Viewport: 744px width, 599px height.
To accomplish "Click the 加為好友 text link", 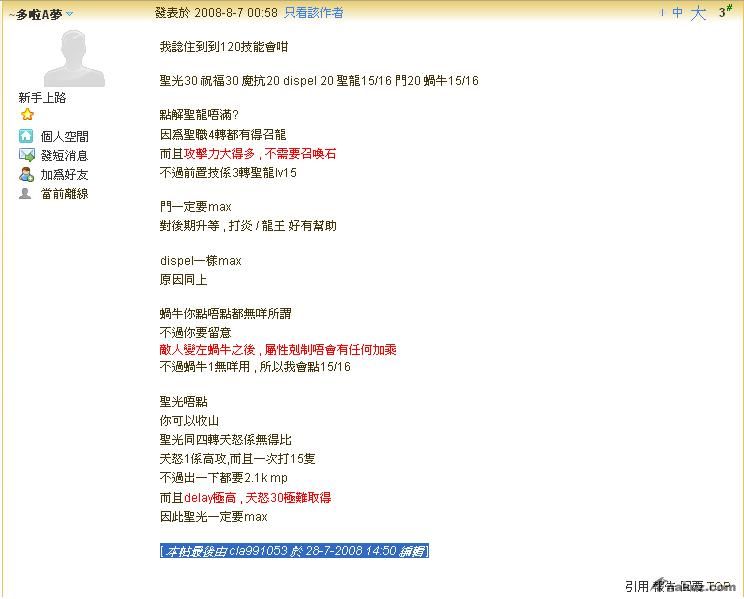I will (65, 175).
